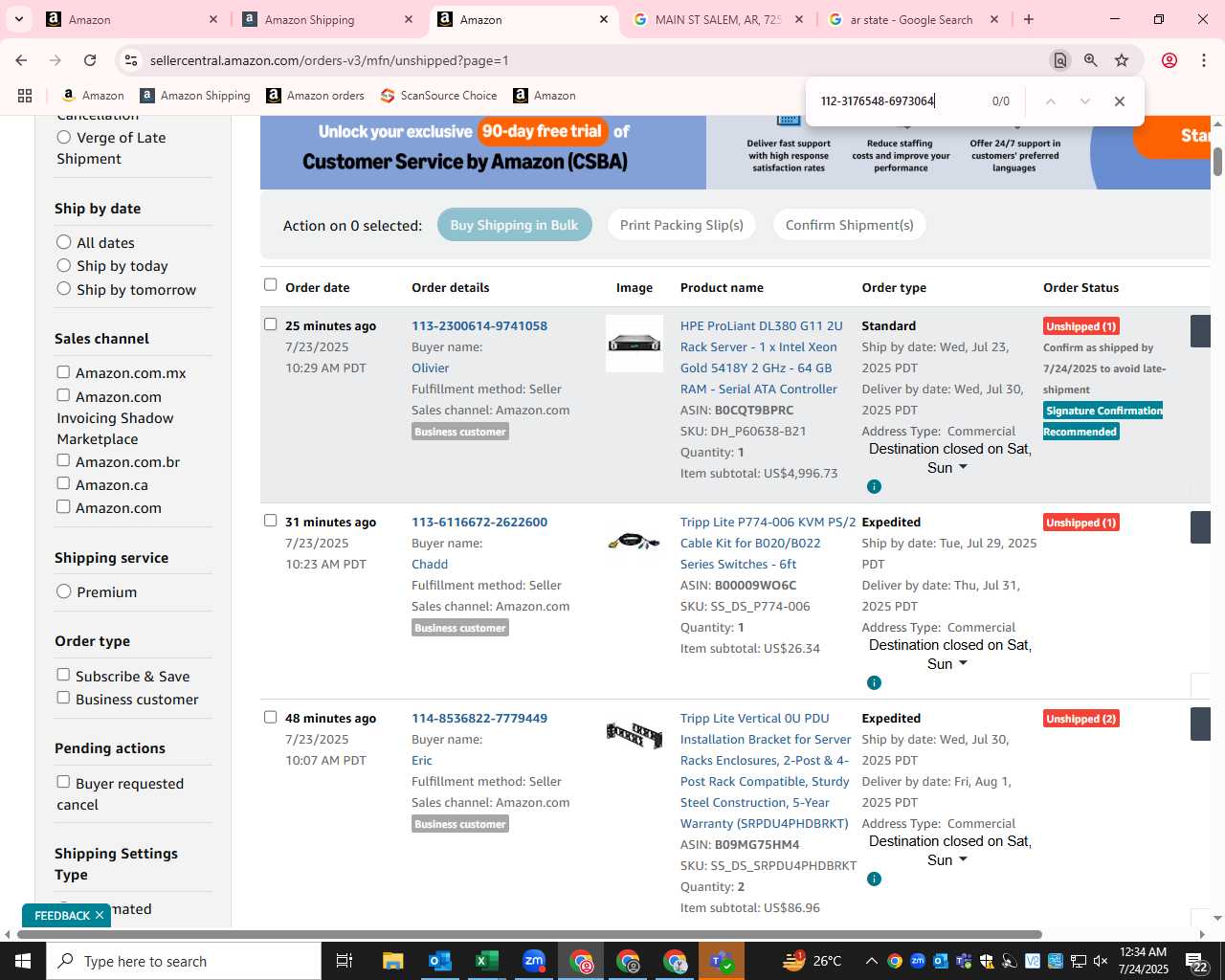Select Ship by tomorrow radio button
The image size is (1225, 980).
64,289
